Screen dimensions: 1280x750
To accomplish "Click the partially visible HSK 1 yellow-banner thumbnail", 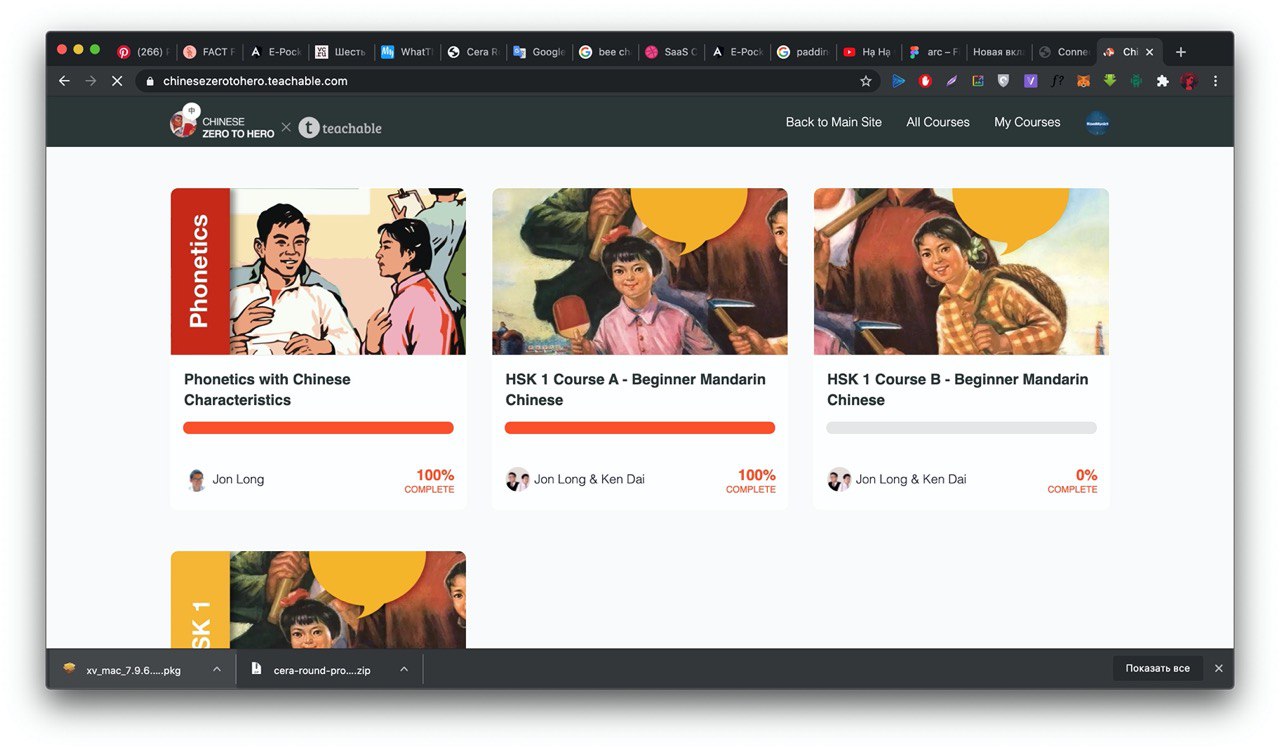I will pyautogui.click(x=318, y=599).
